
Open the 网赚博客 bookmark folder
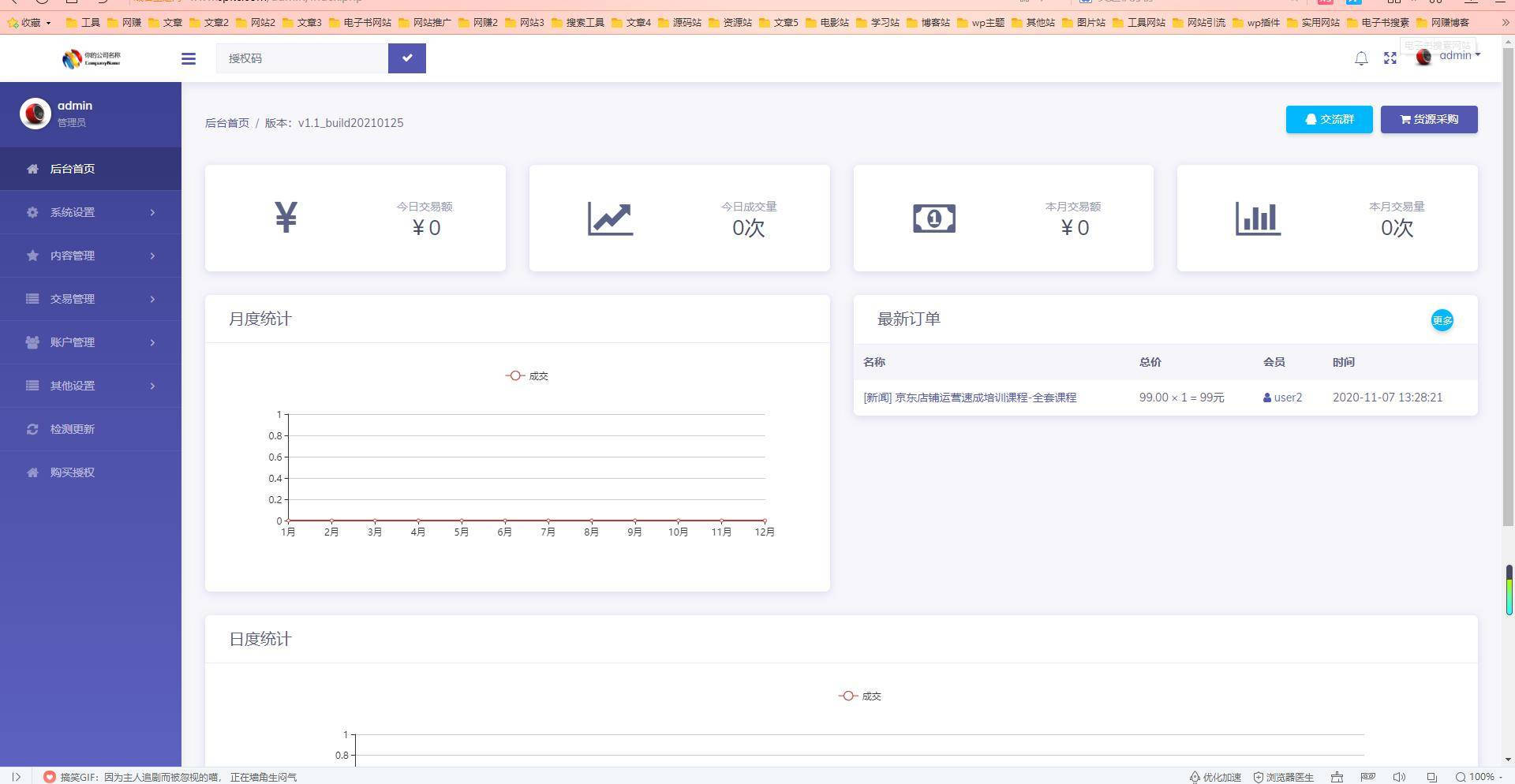(1443, 23)
